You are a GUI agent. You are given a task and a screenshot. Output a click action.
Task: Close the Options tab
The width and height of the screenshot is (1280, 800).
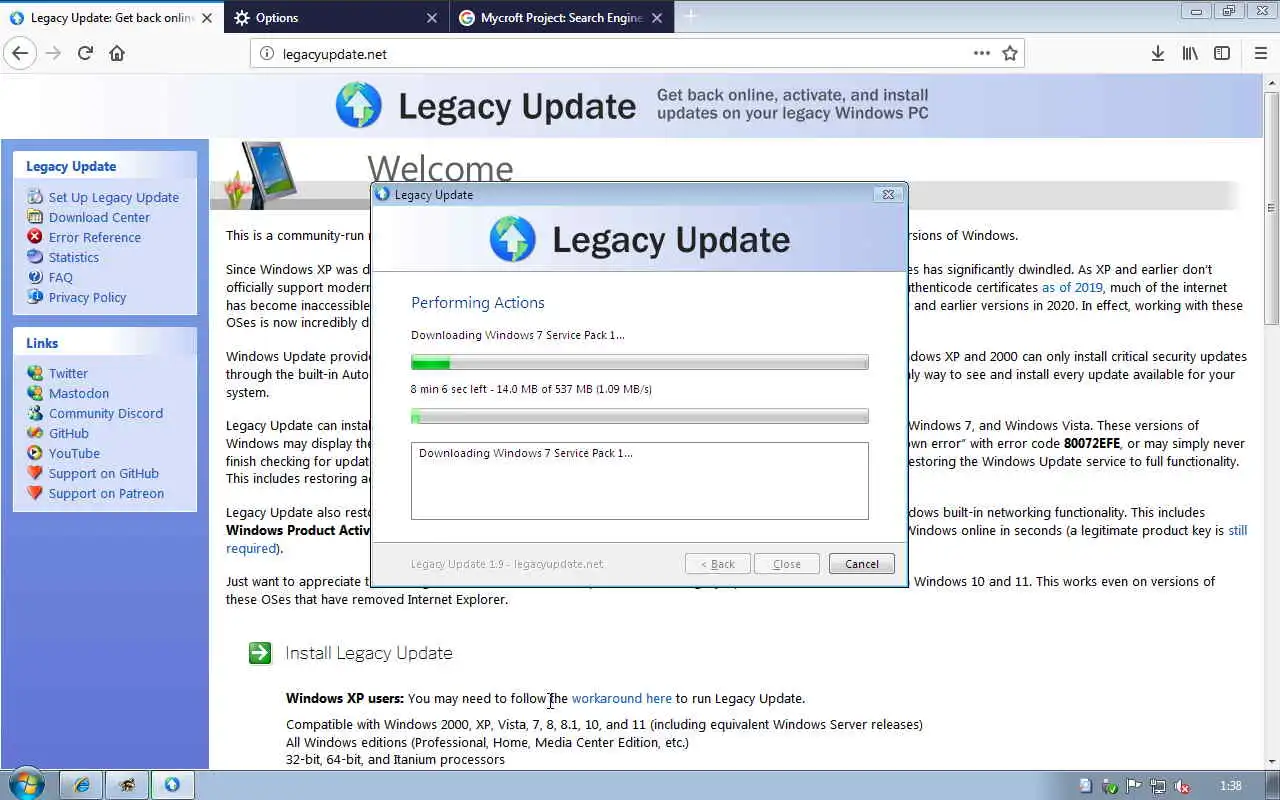pos(432,18)
